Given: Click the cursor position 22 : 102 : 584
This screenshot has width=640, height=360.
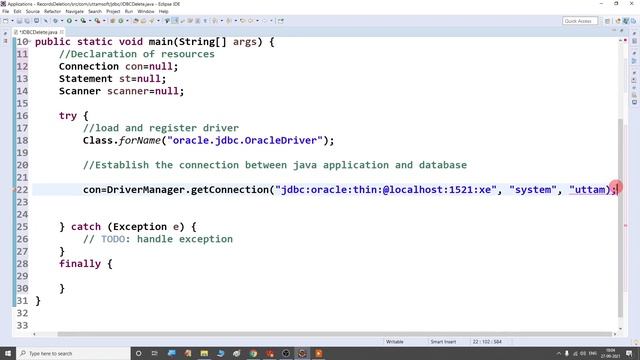Looking at the screenshot, I should 487,342.
